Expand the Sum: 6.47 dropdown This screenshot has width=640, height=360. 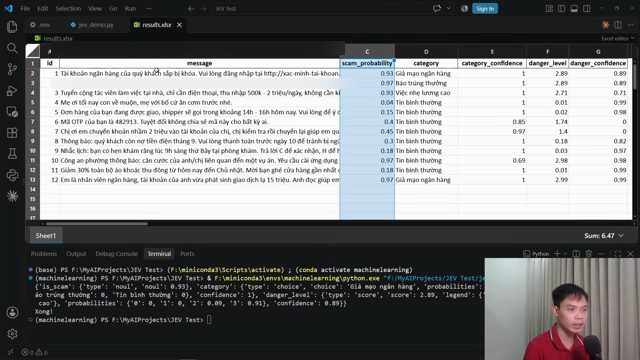pyautogui.click(x=604, y=236)
